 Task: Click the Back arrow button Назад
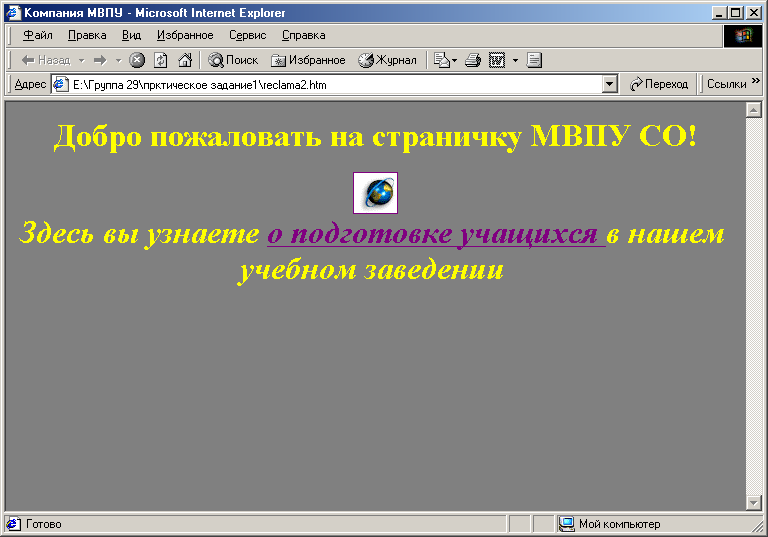point(46,60)
